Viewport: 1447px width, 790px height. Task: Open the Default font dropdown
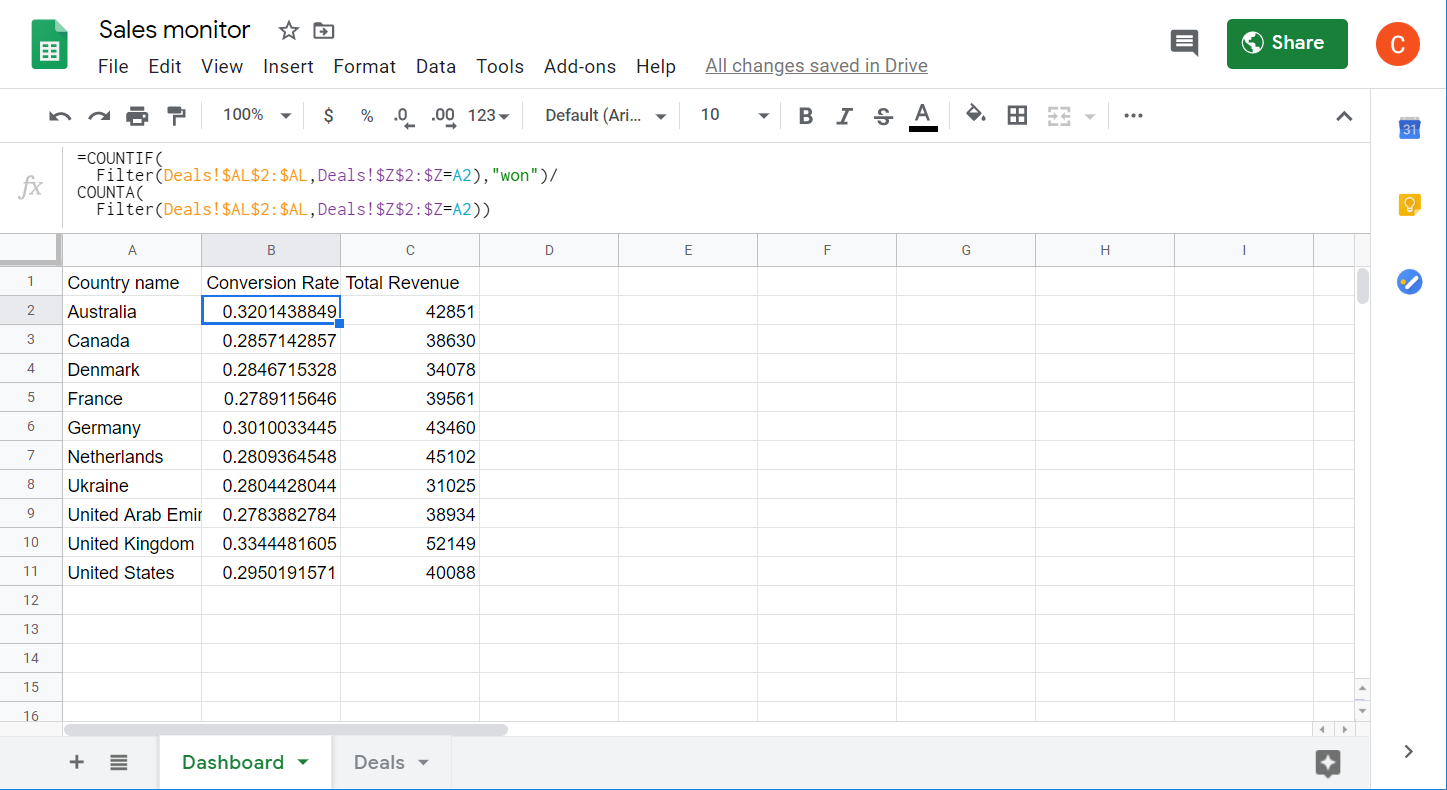tap(606, 116)
